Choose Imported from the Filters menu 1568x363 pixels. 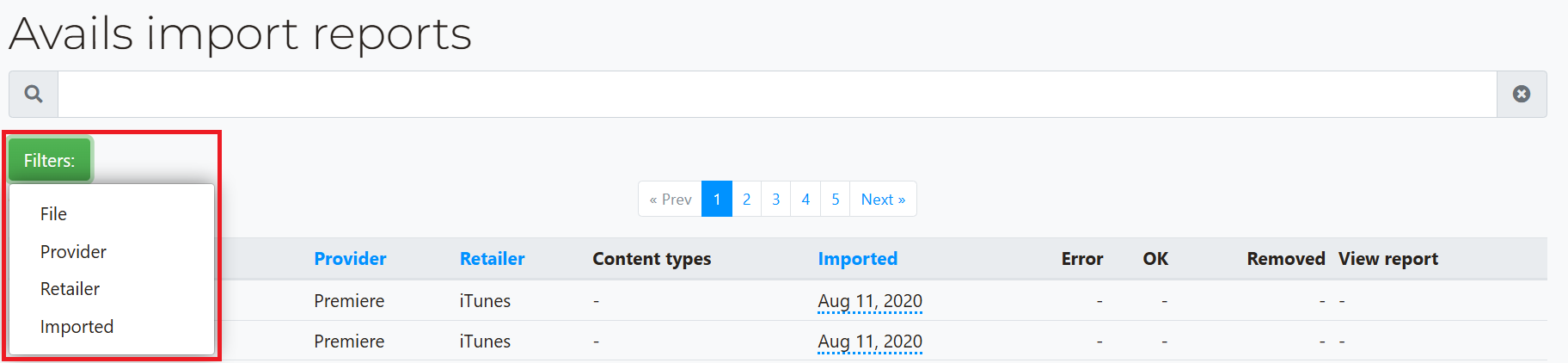tap(77, 327)
